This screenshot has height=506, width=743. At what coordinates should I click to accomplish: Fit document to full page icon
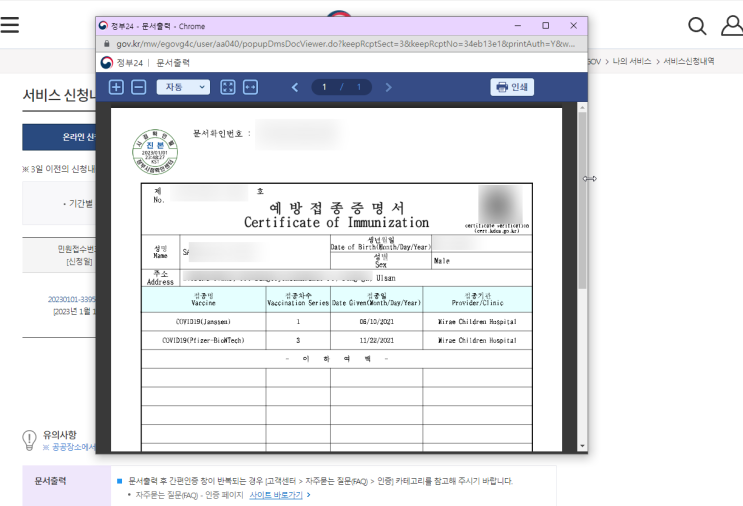tap(228, 87)
